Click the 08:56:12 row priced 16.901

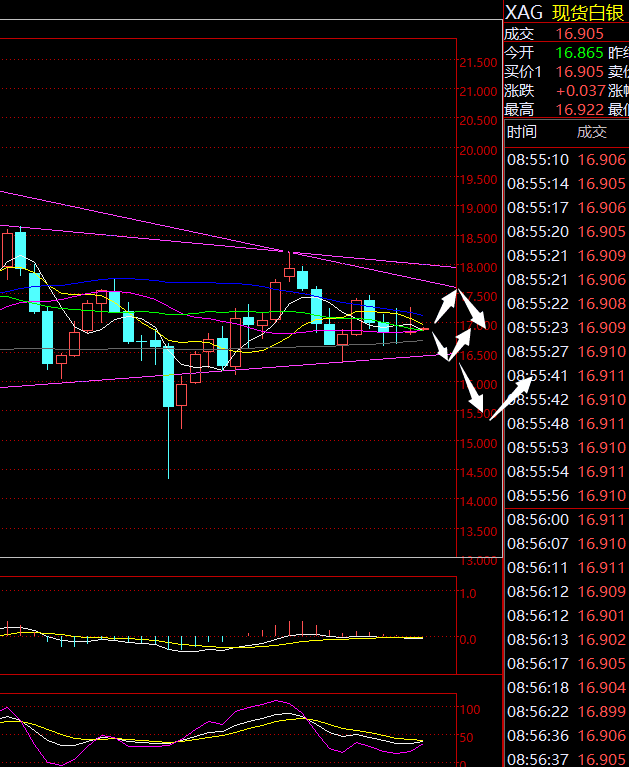coord(566,615)
